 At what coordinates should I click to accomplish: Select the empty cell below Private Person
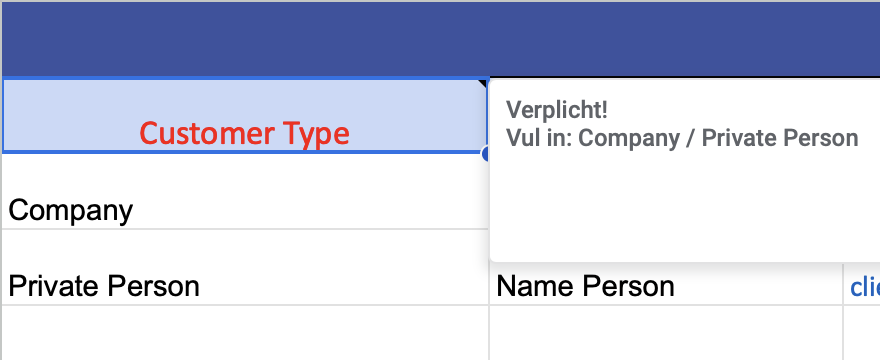(x=245, y=333)
